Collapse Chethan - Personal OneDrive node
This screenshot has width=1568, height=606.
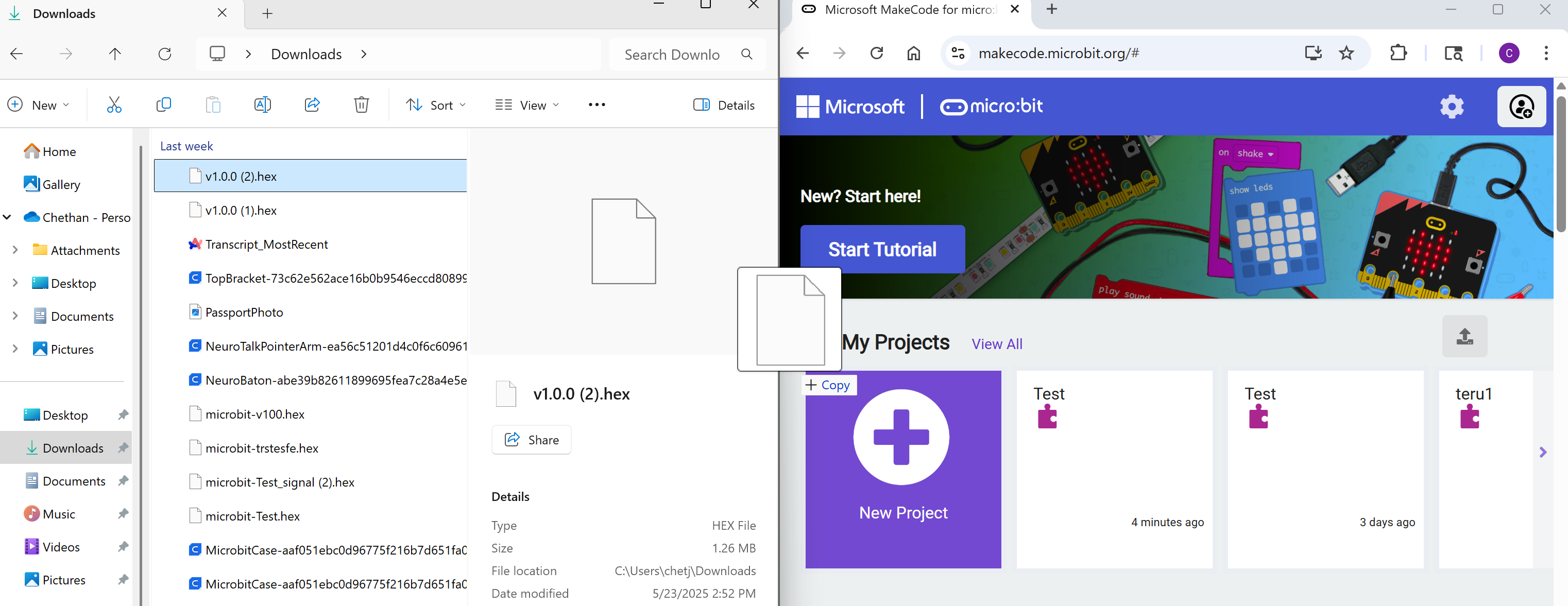point(7,217)
